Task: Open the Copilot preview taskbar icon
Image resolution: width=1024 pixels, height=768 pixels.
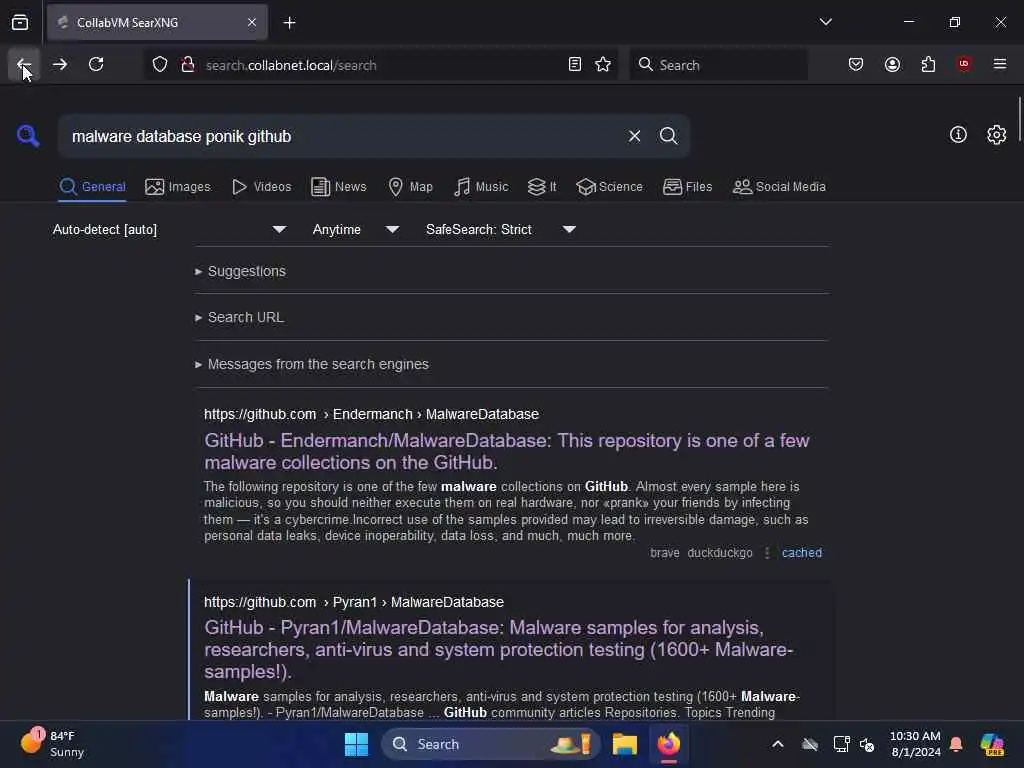Action: [x=992, y=744]
